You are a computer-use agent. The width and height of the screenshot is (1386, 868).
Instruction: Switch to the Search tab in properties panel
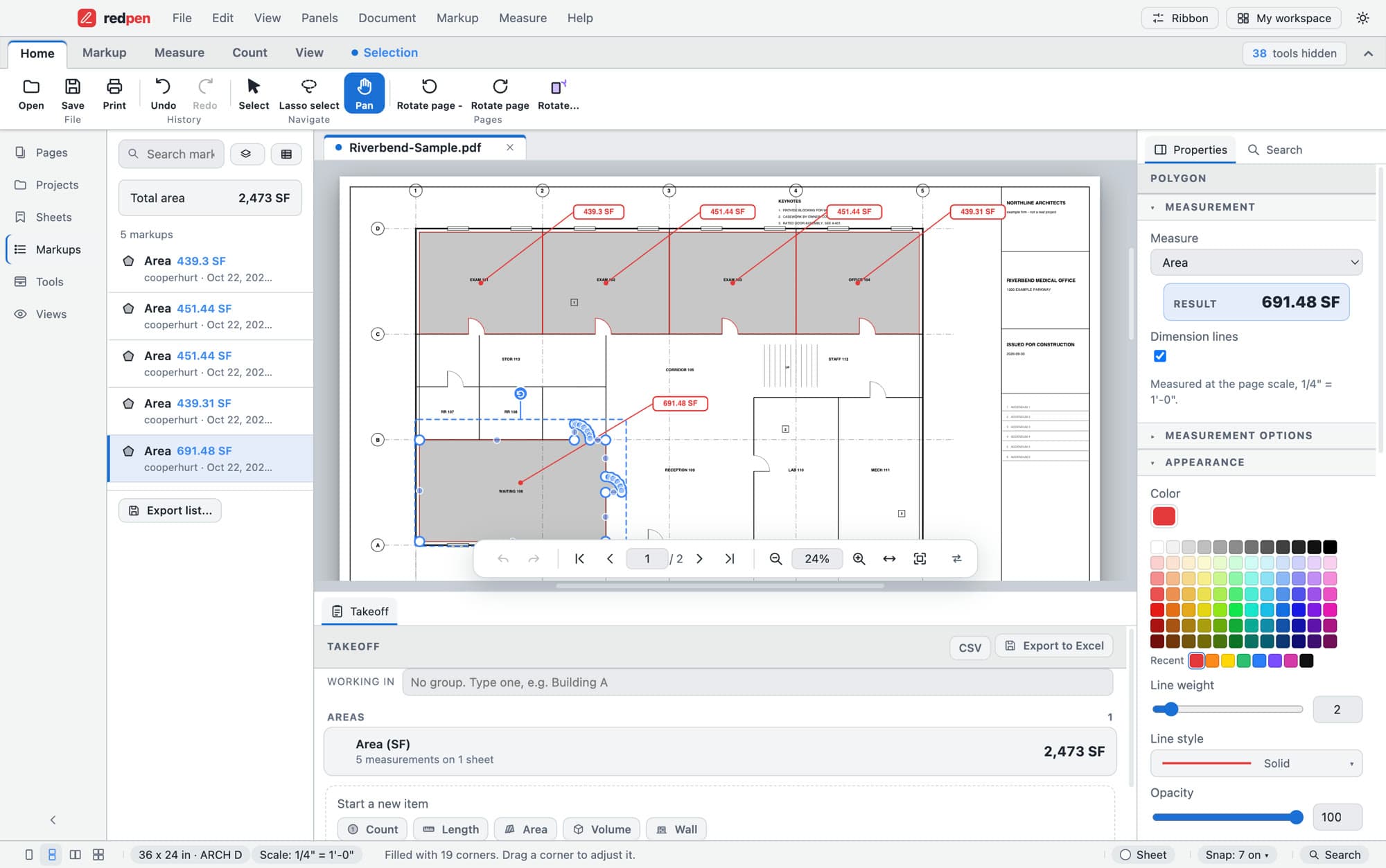[x=1274, y=150]
